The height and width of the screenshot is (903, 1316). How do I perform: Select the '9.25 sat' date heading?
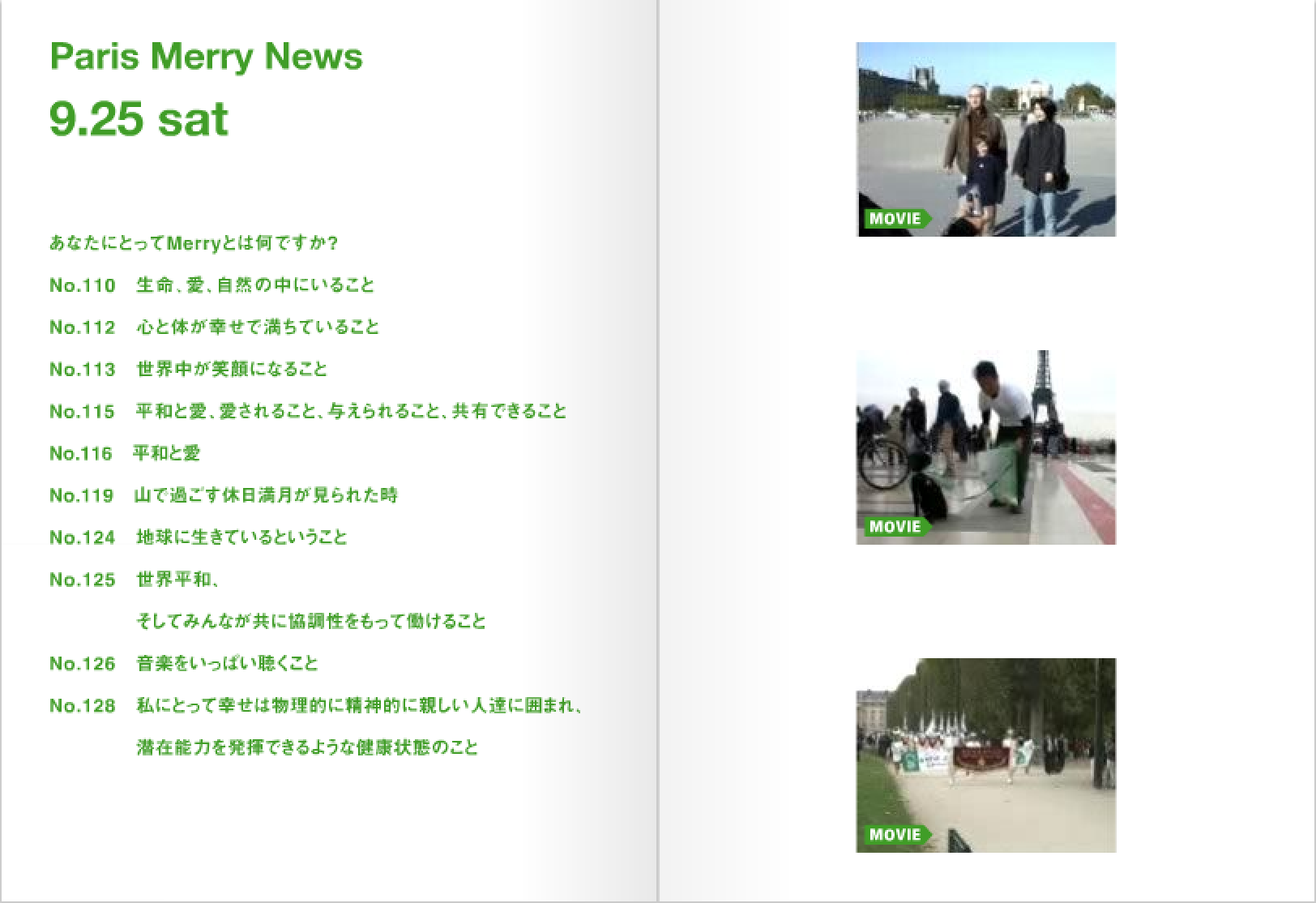139,119
